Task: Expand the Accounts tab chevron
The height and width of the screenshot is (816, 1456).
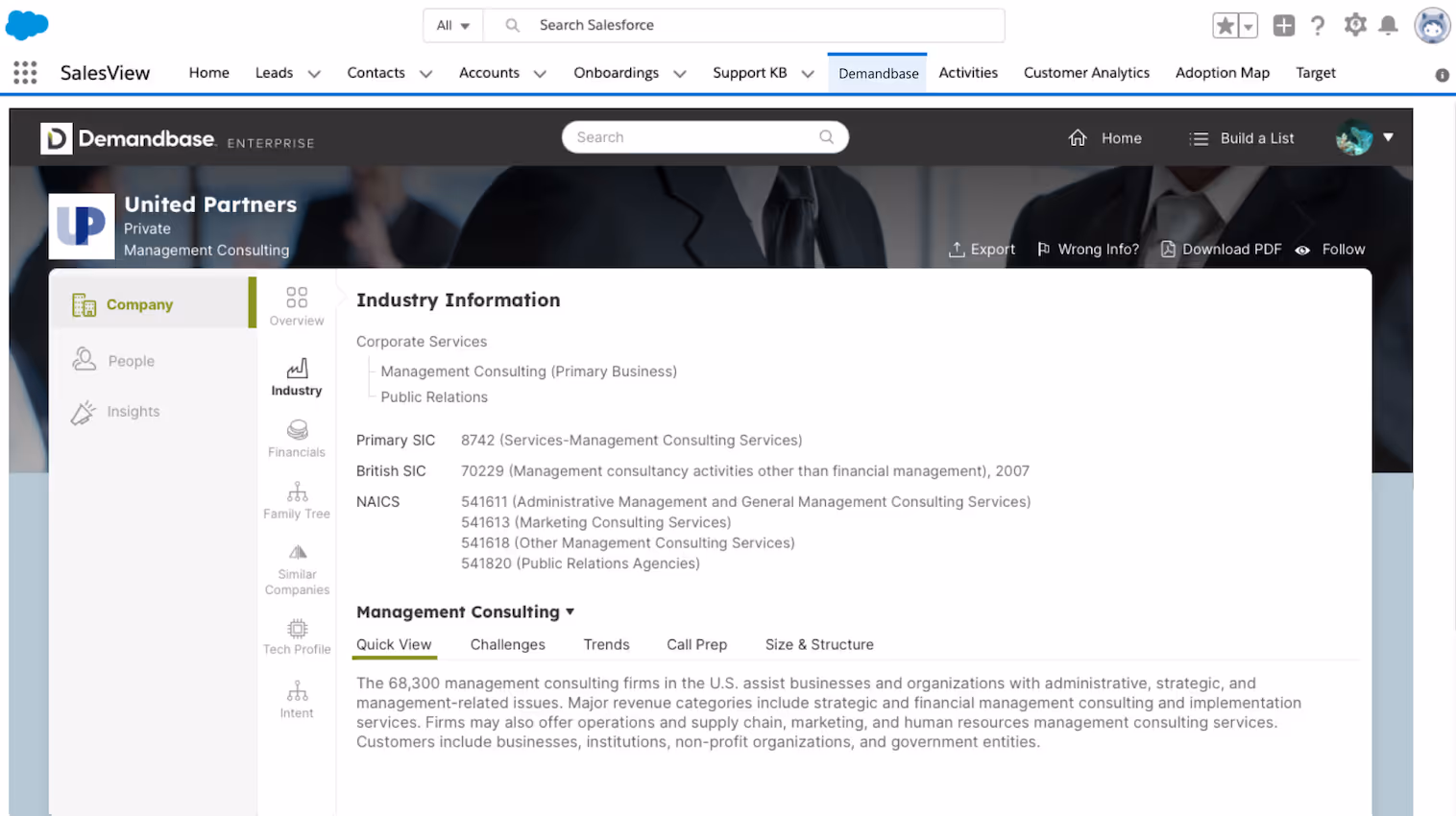Action: [x=540, y=74]
